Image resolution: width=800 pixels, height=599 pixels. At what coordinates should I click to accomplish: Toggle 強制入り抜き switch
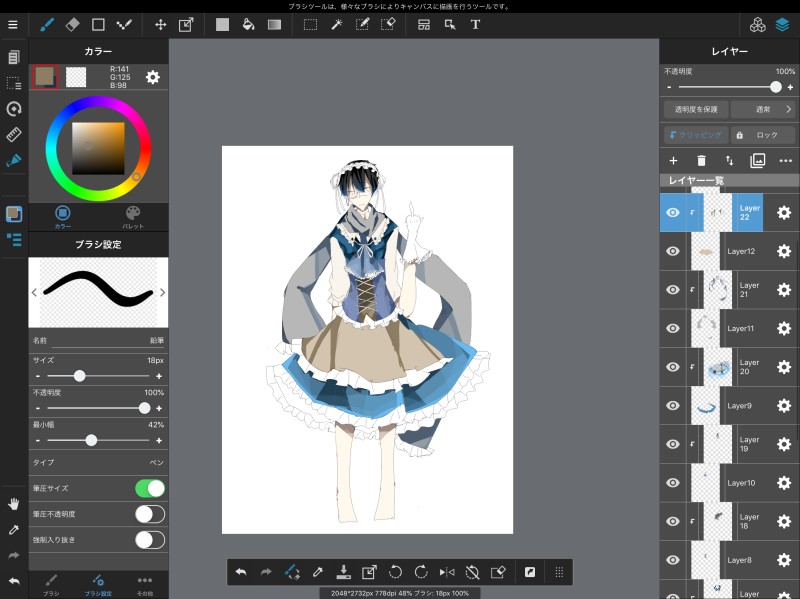(x=150, y=540)
